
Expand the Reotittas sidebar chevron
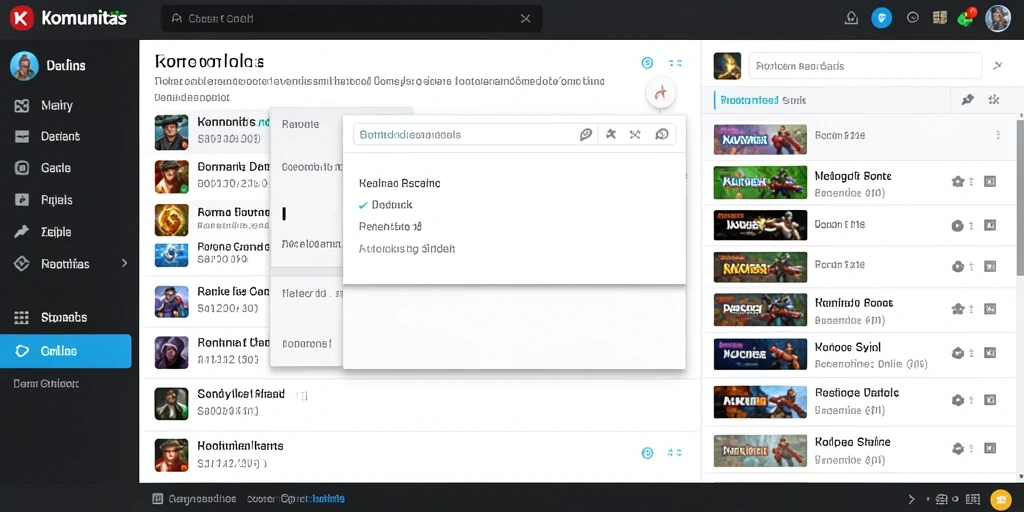click(x=124, y=263)
